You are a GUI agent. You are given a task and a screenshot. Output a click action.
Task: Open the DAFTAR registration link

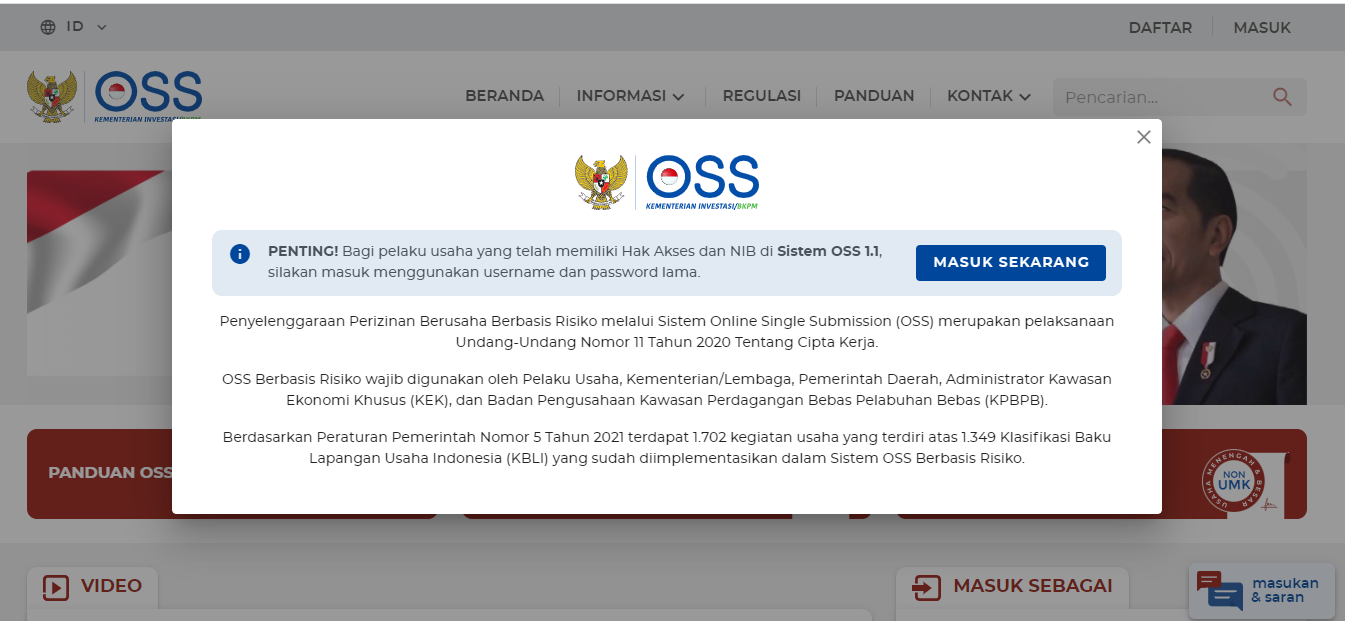coord(1160,28)
